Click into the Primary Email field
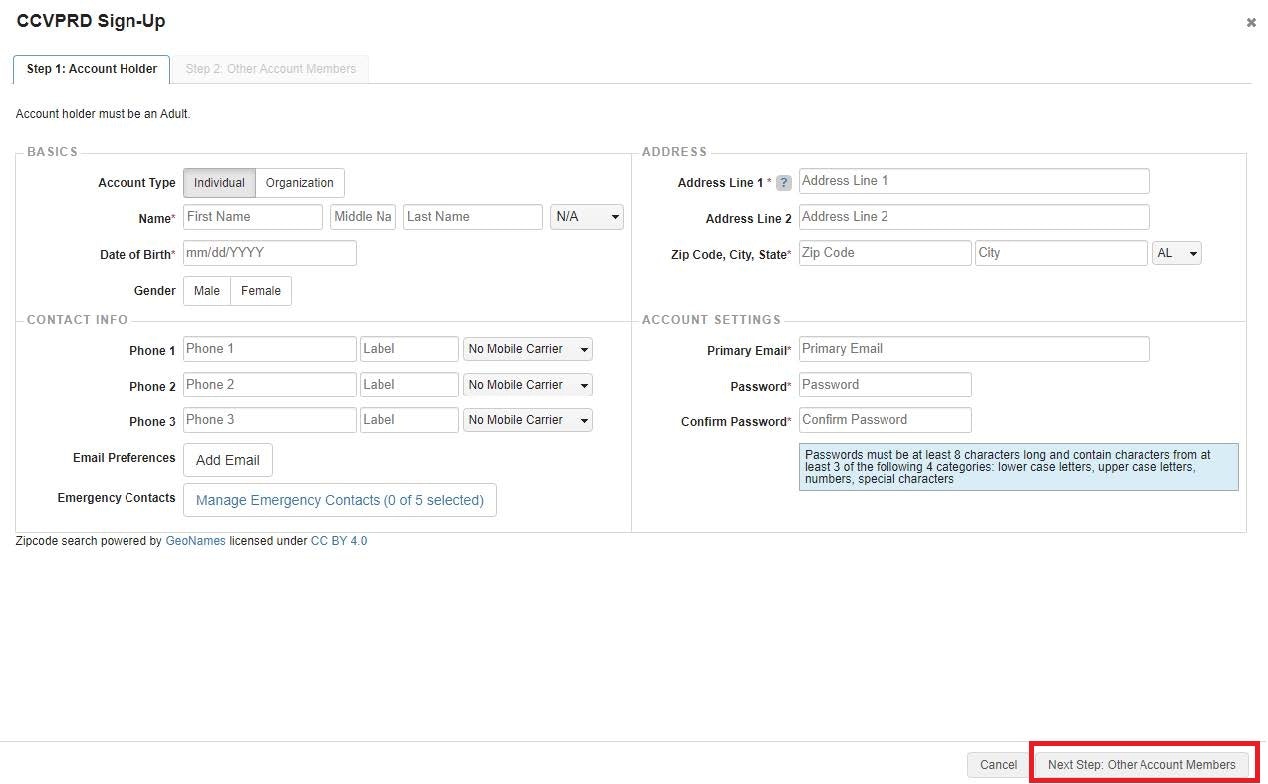Image resolution: width=1268 pixels, height=784 pixels. 974,349
